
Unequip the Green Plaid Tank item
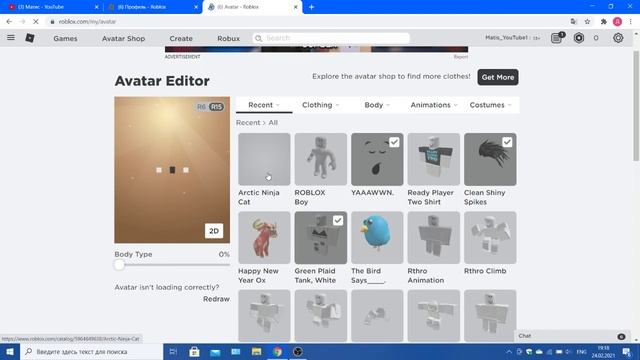pos(321,238)
